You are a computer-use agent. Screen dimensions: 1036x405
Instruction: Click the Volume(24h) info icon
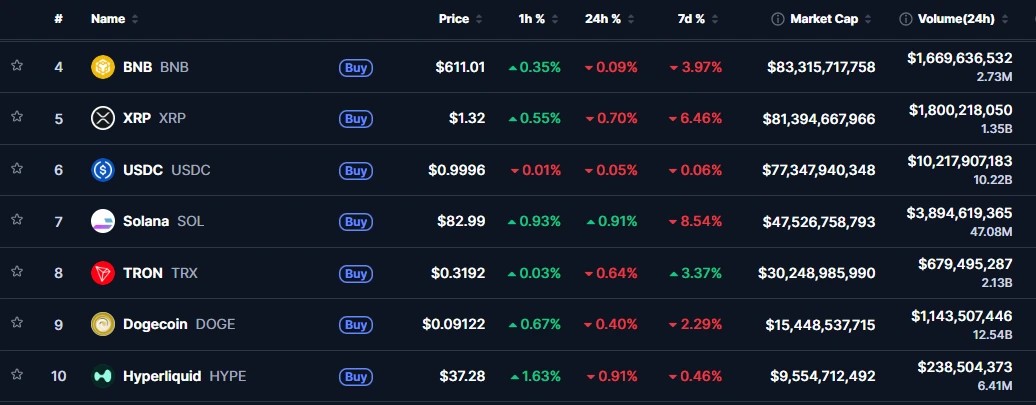click(905, 19)
